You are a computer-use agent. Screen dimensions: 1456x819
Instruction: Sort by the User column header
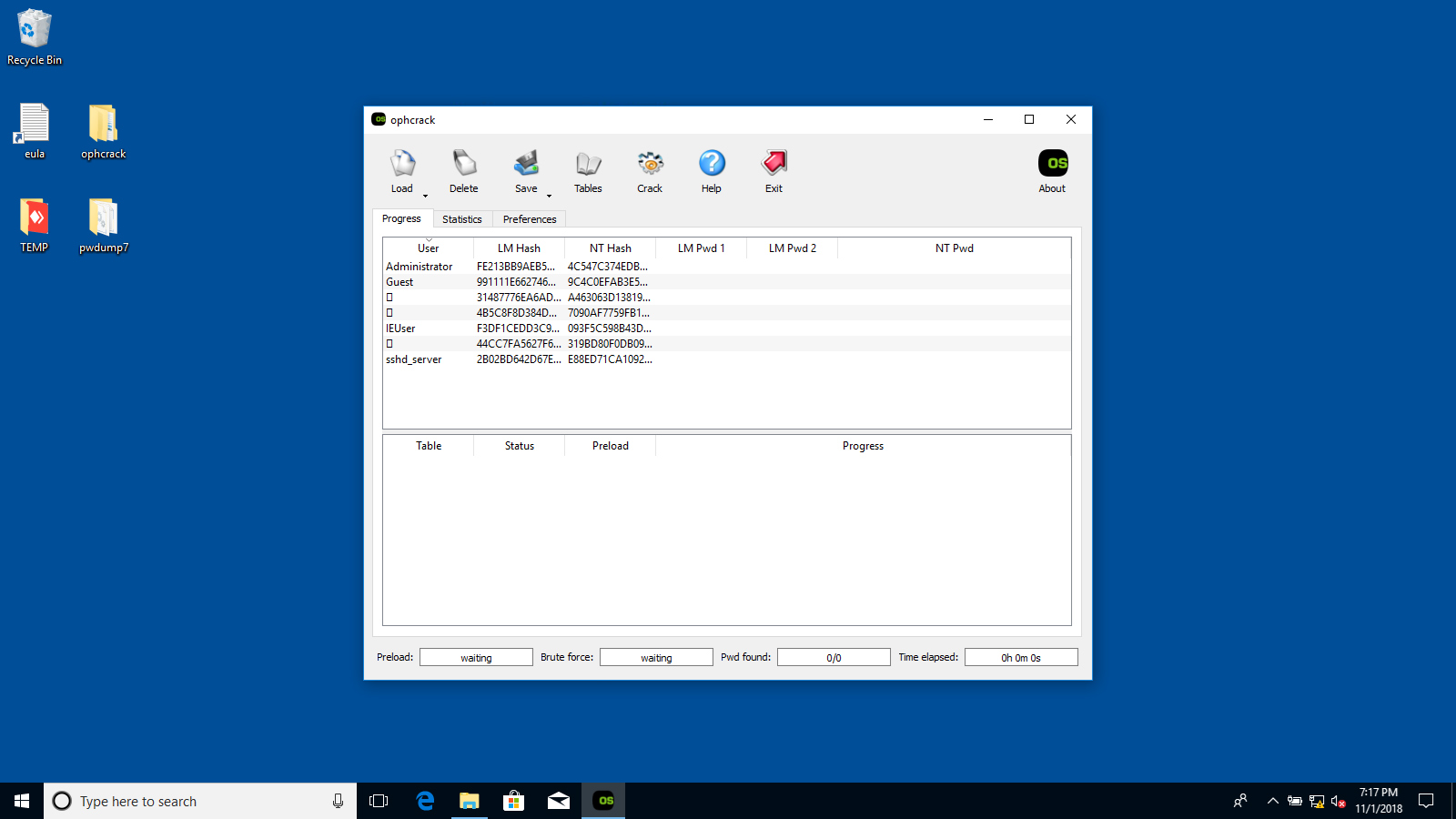coord(428,248)
